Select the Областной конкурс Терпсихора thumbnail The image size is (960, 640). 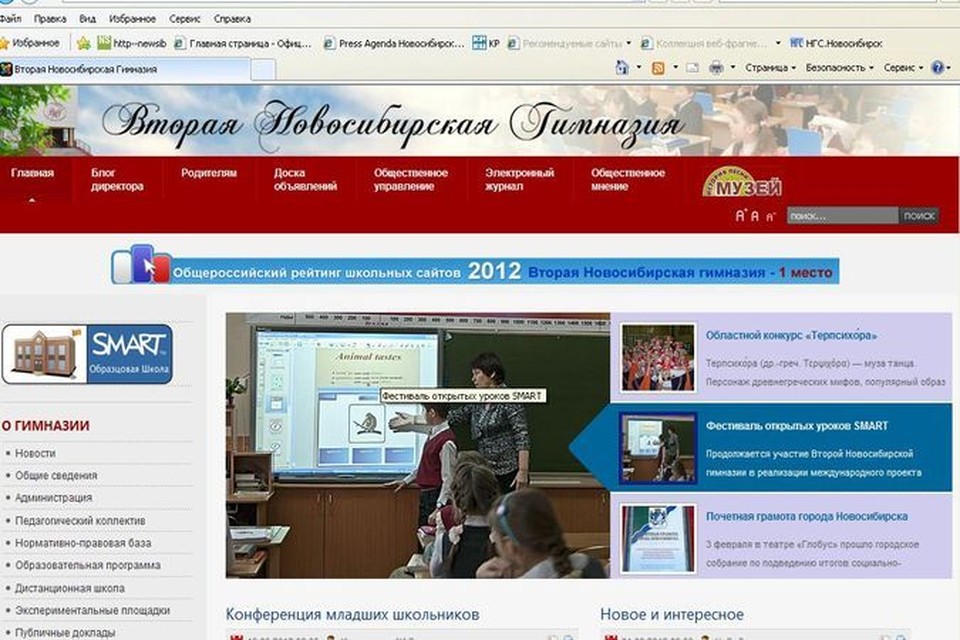657,357
